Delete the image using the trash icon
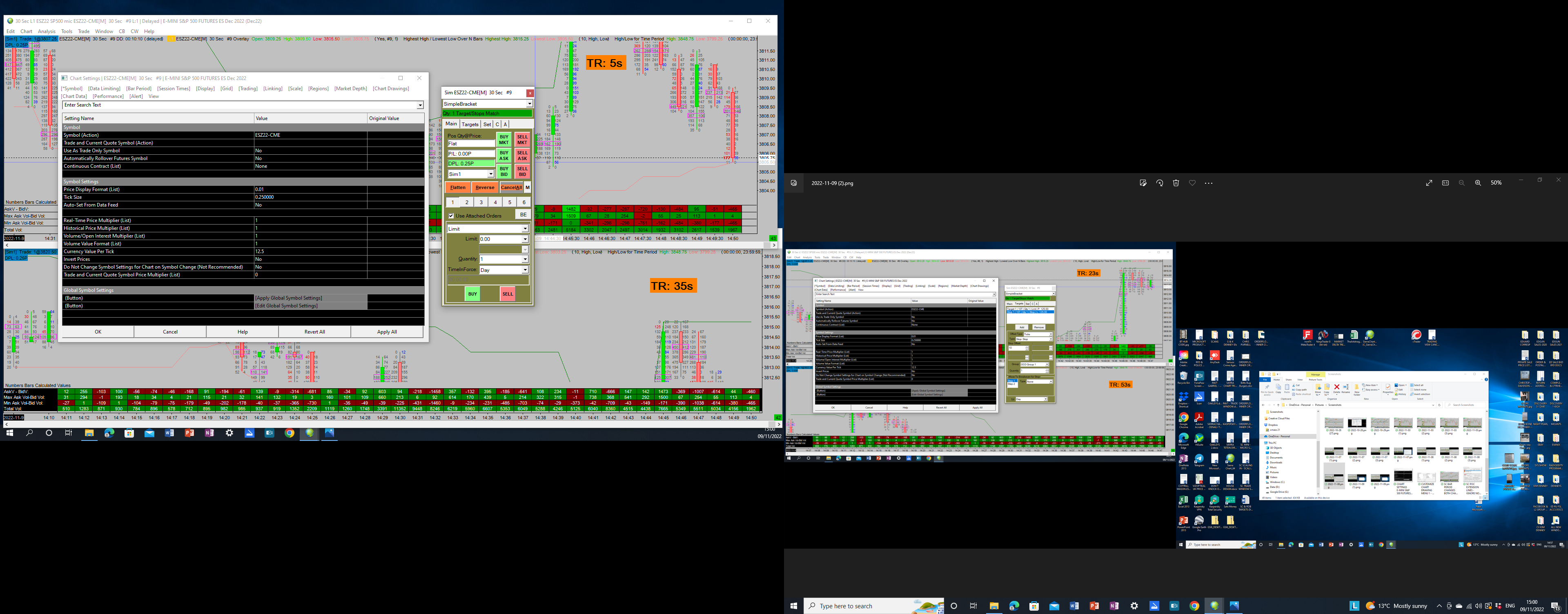This screenshot has height=614, width=1568. point(1176,183)
